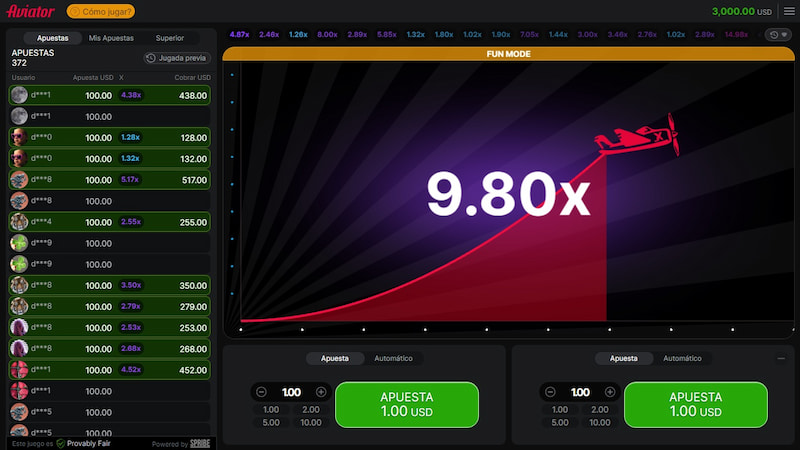
Task: Click right bet amount field 1.00
Action: [580, 392]
